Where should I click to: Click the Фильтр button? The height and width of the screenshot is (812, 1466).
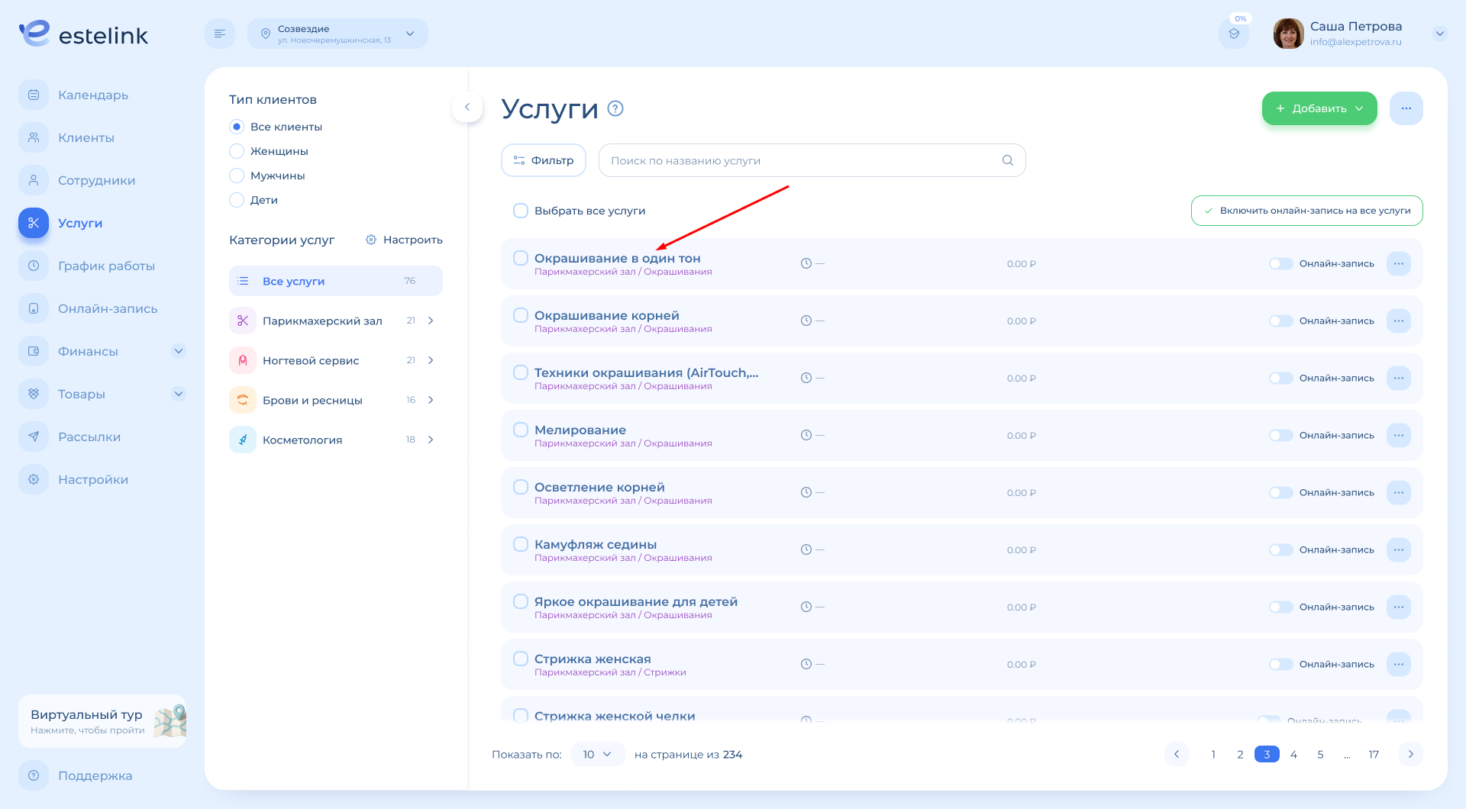point(543,160)
